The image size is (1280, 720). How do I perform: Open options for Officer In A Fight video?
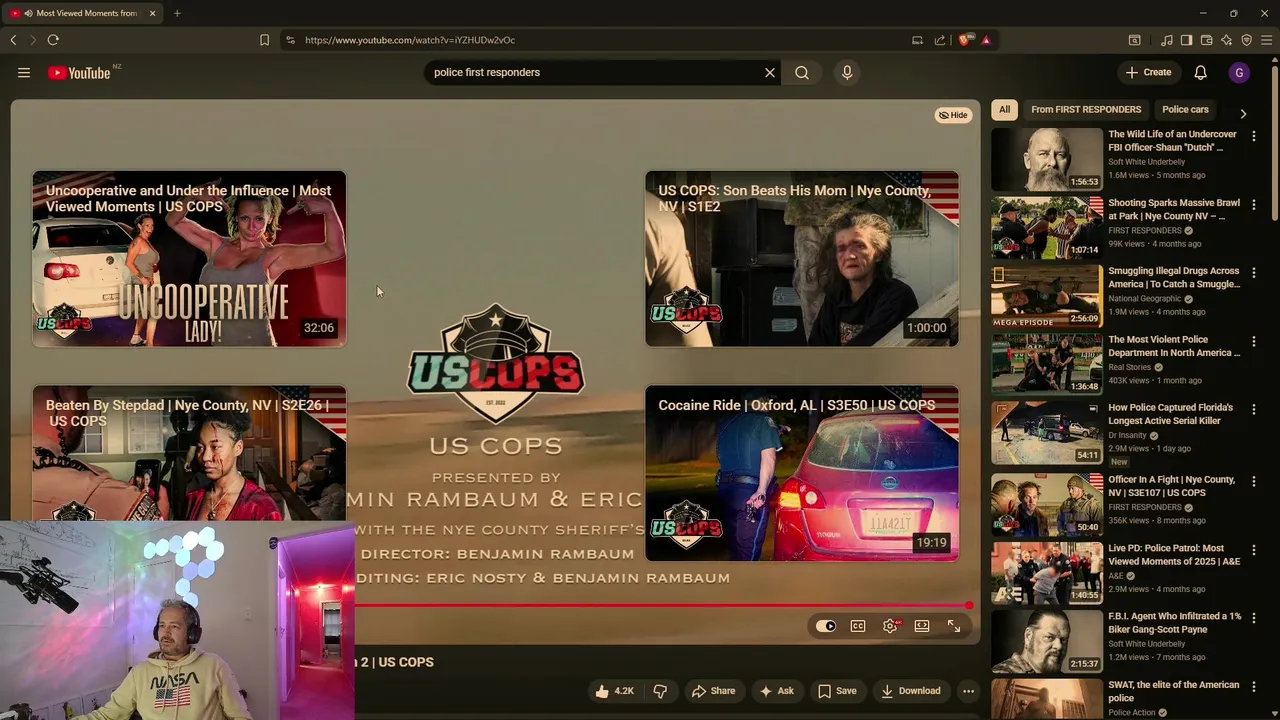[x=1253, y=482]
